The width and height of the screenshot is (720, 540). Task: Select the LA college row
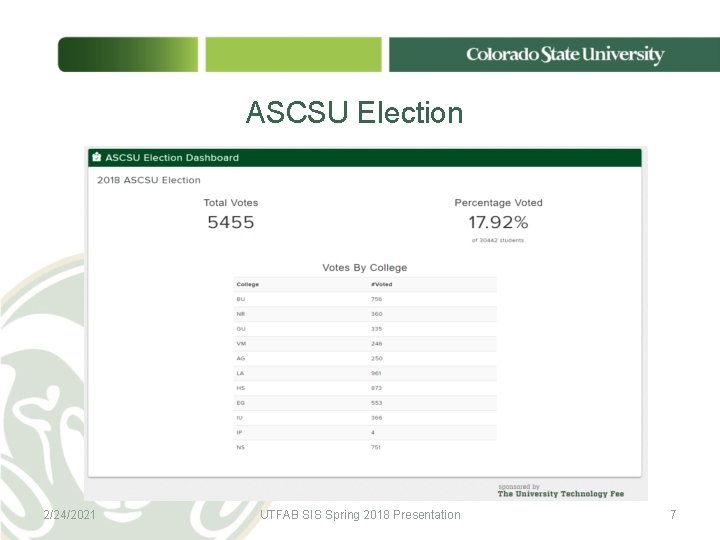coord(364,373)
